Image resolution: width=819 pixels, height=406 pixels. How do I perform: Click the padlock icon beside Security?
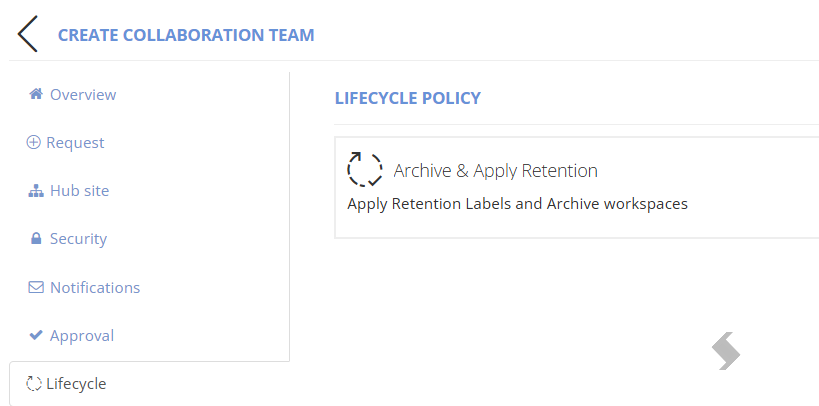pyautogui.click(x=36, y=239)
